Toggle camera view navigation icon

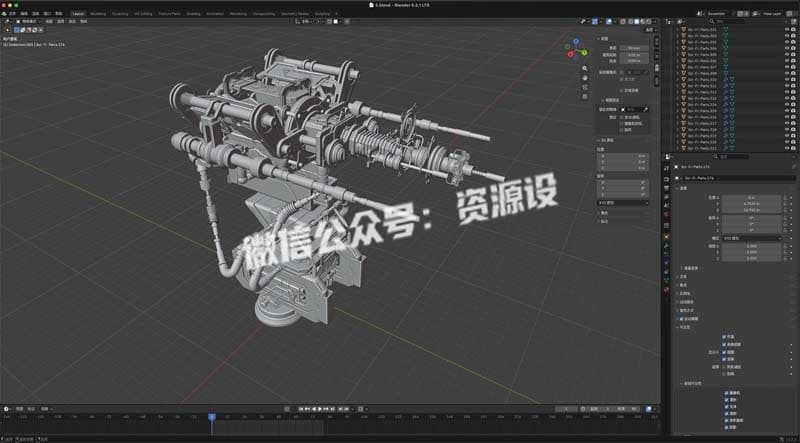585,87
